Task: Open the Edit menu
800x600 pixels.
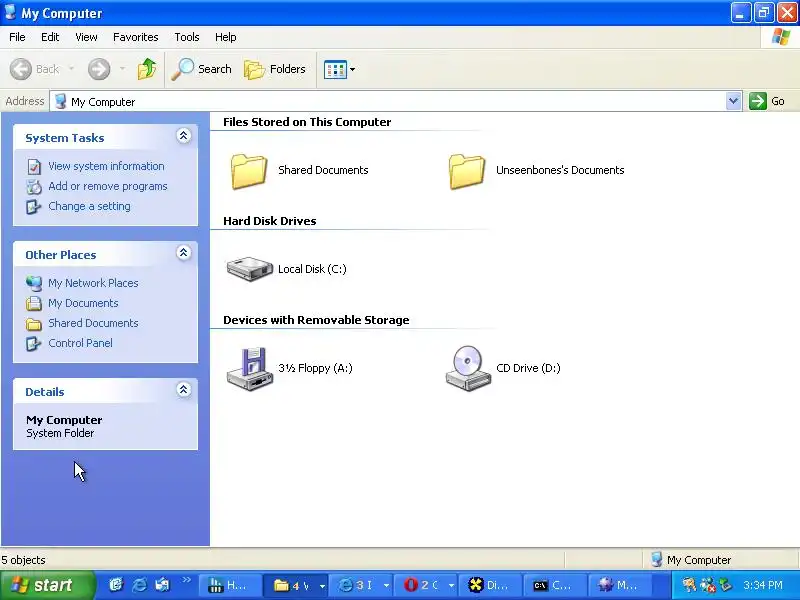Action: click(50, 37)
